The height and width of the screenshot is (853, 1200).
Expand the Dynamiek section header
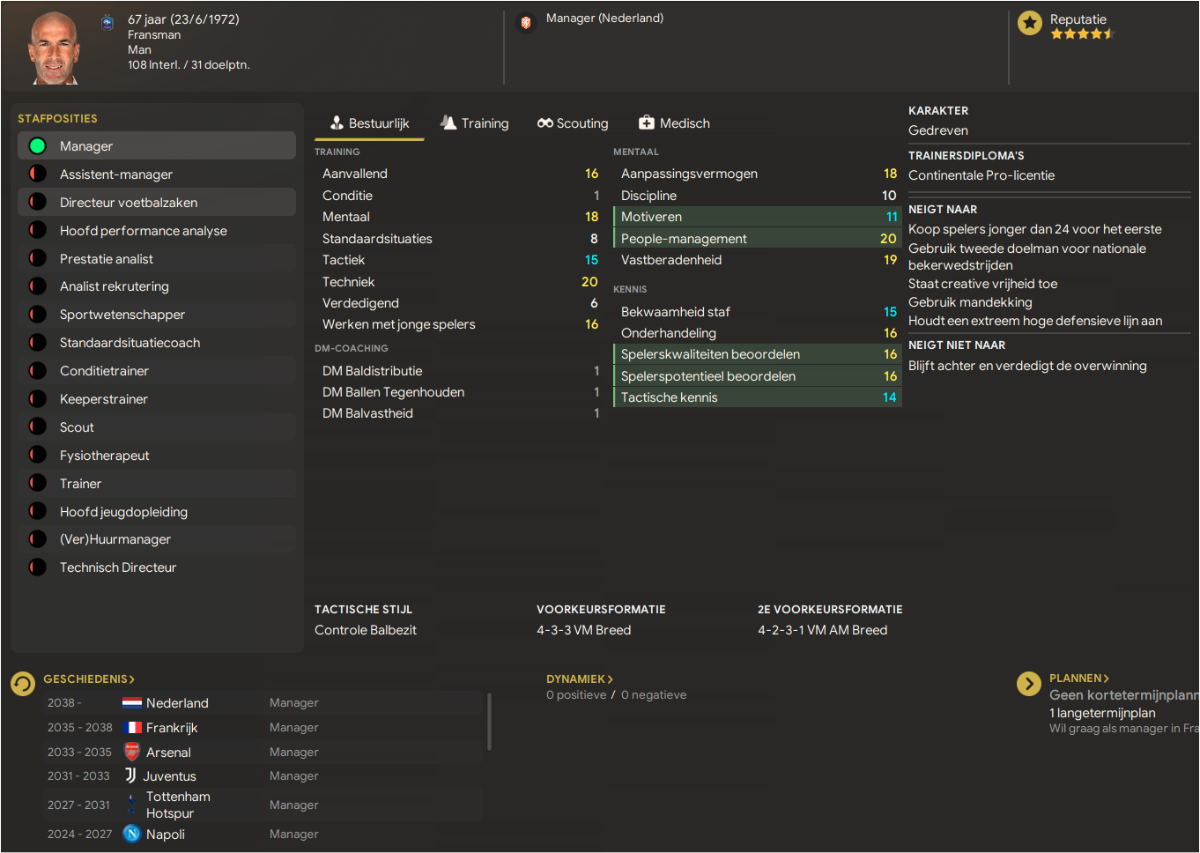coord(580,679)
